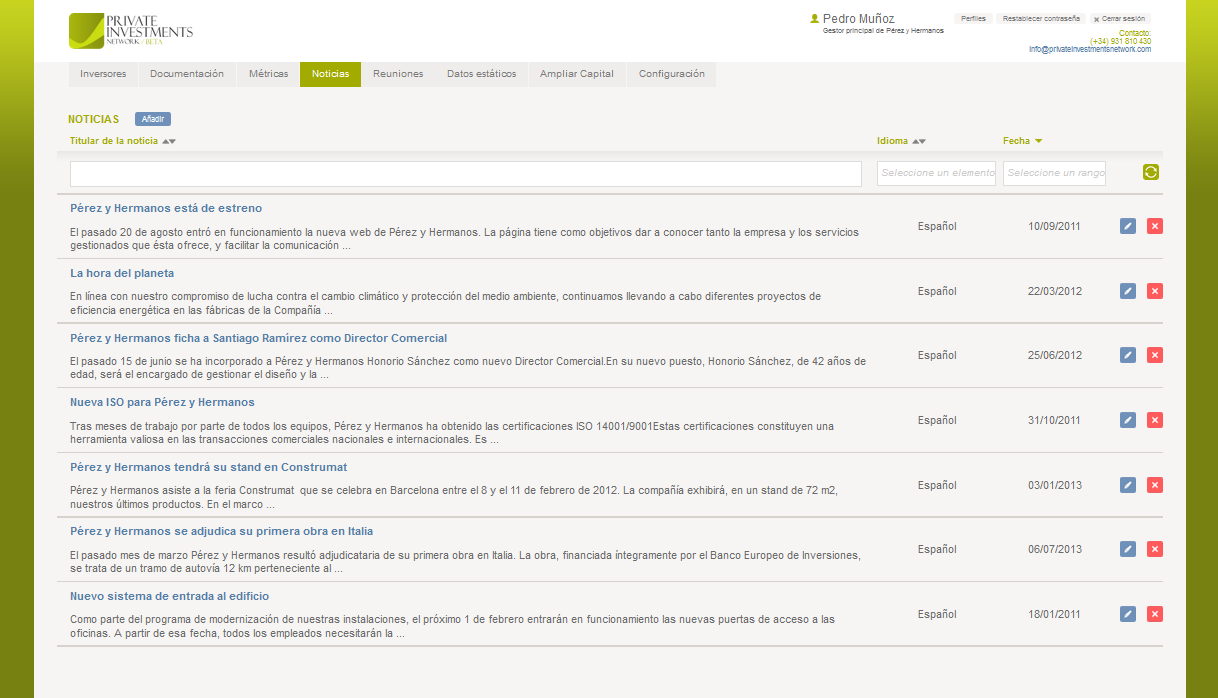Edit the news dated 10/09/2011
The width and height of the screenshot is (1218, 698).
pos(1128,226)
